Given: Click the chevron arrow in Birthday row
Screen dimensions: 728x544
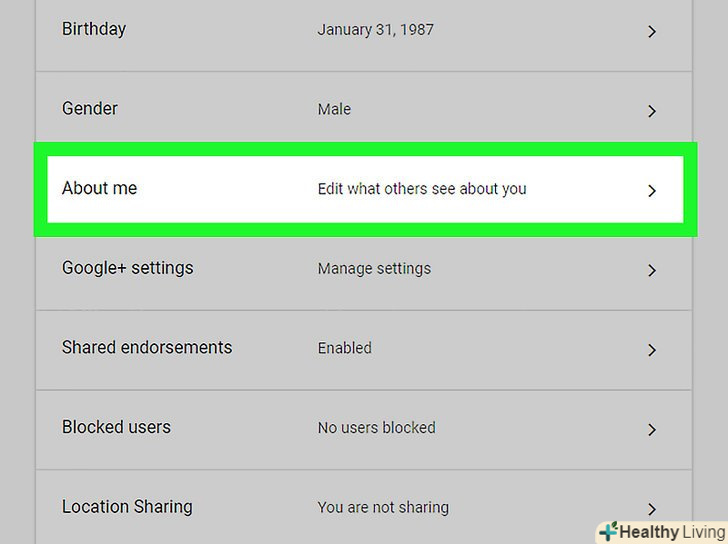Looking at the screenshot, I should point(651,32).
